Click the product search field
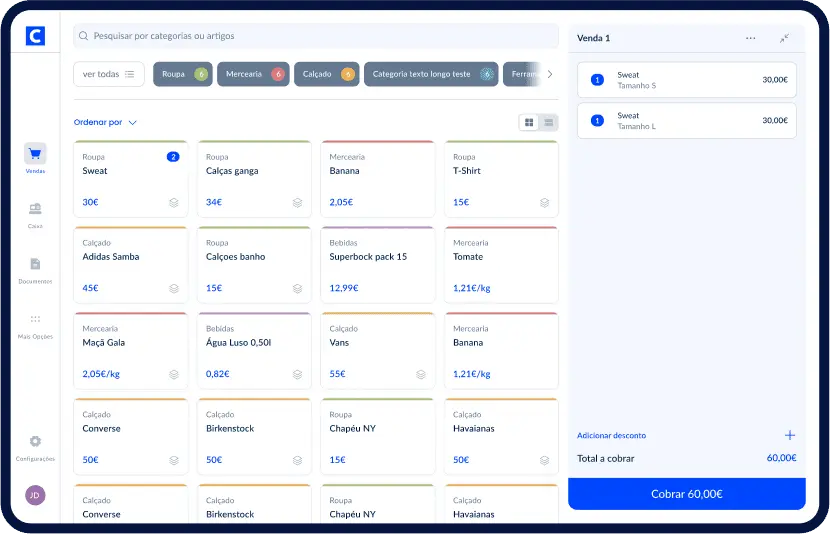The width and height of the screenshot is (830, 534). click(x=315, y=36)
